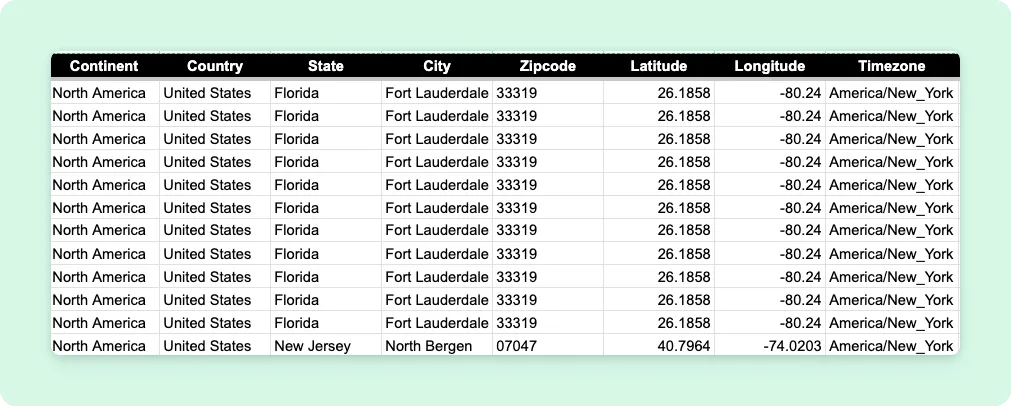
Task: Click the latitude value 40.7964
Action: (659, 346)
